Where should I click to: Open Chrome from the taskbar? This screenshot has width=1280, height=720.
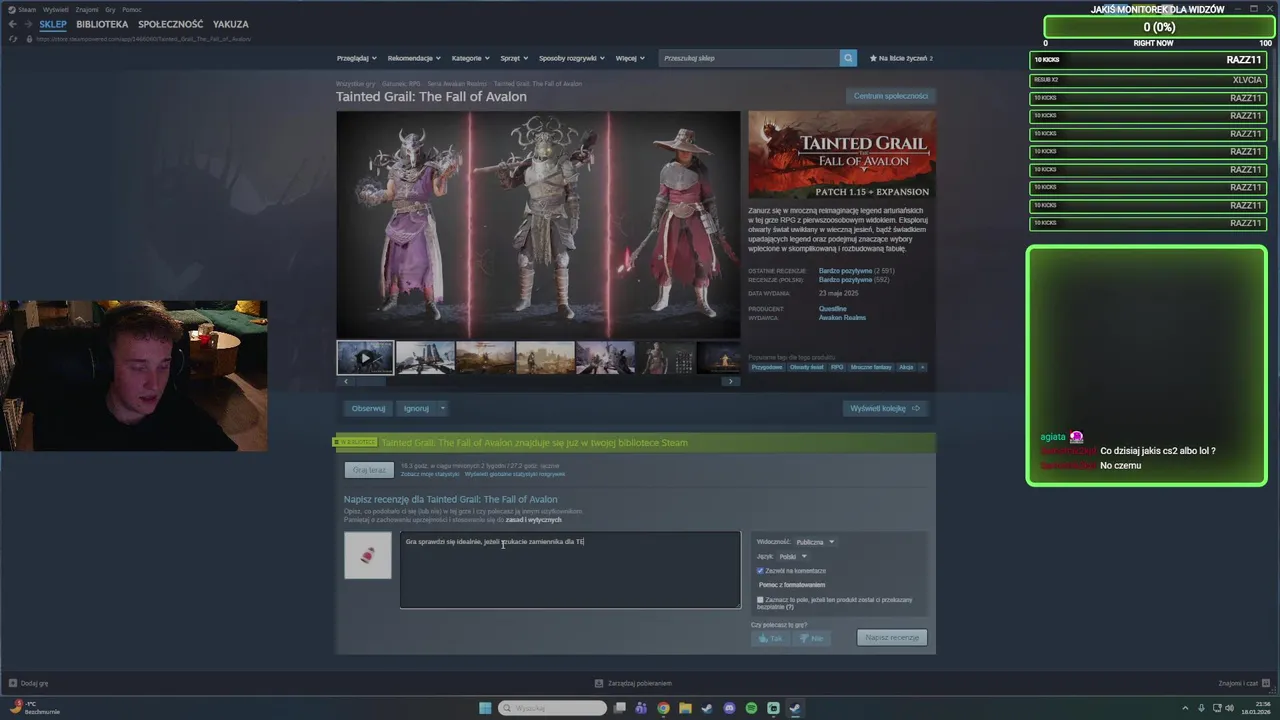(x=663, y=708)
